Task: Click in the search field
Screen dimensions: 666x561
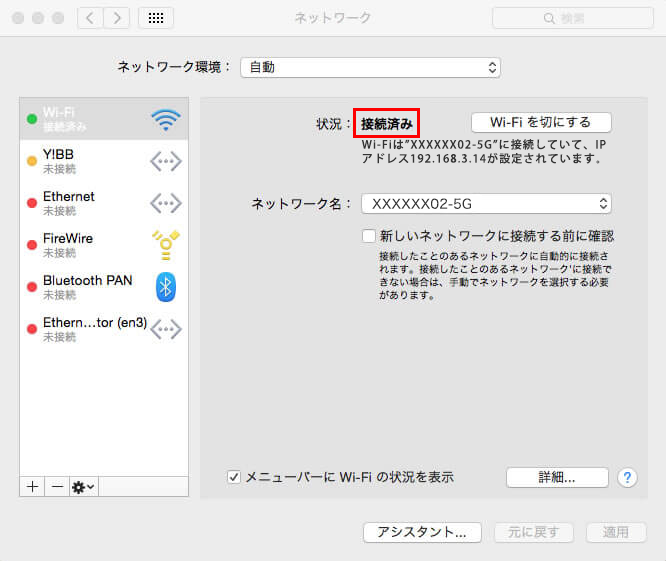Action: (x=573, y=18)
